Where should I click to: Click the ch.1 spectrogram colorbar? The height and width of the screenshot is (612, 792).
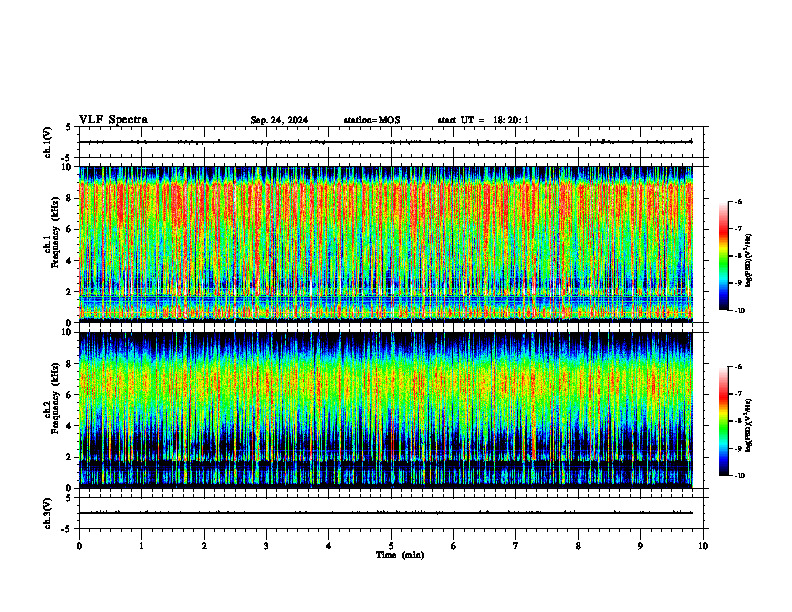[x=723, y=256]
